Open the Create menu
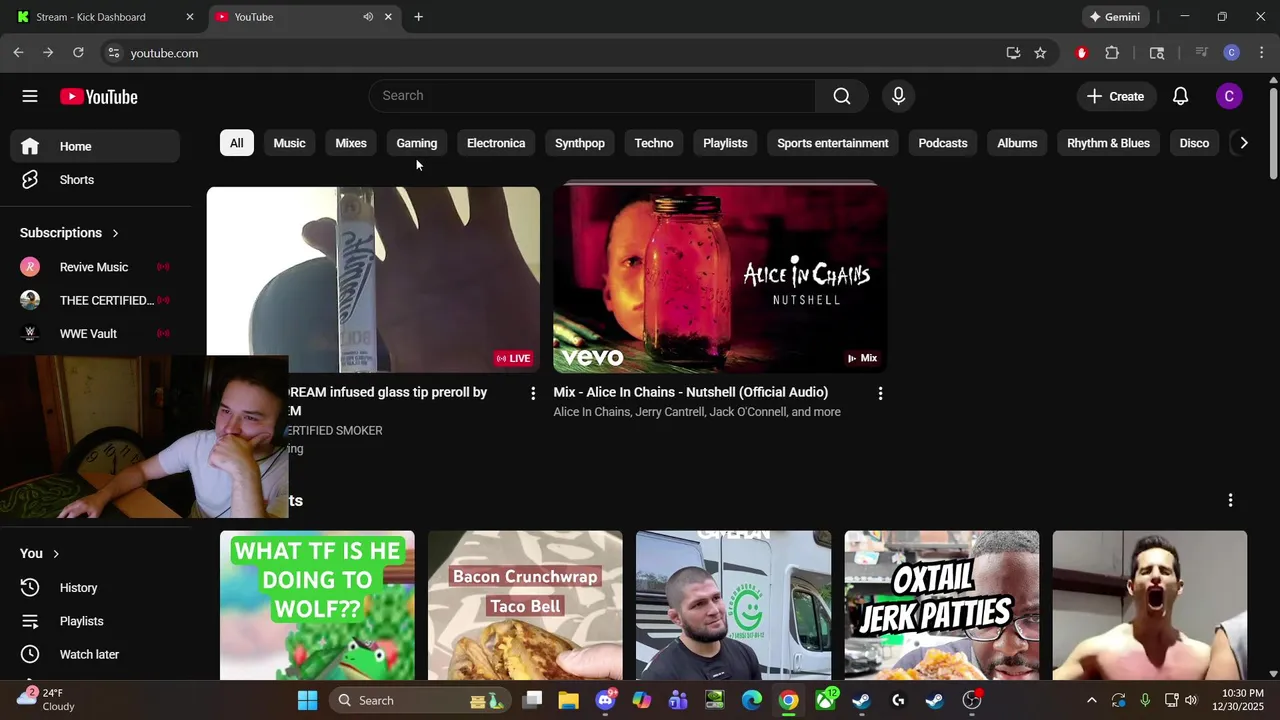 (1116, 96)
